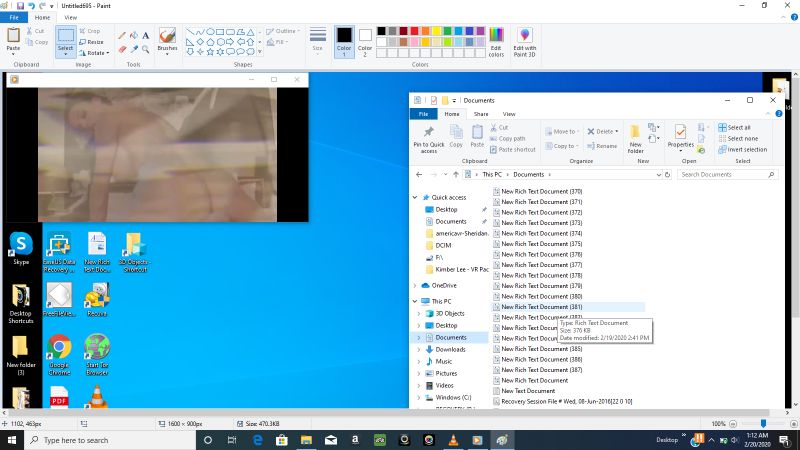800x450 pixels.
Task: Select the Magnifier tool in Paint
Action: (145, 49)
